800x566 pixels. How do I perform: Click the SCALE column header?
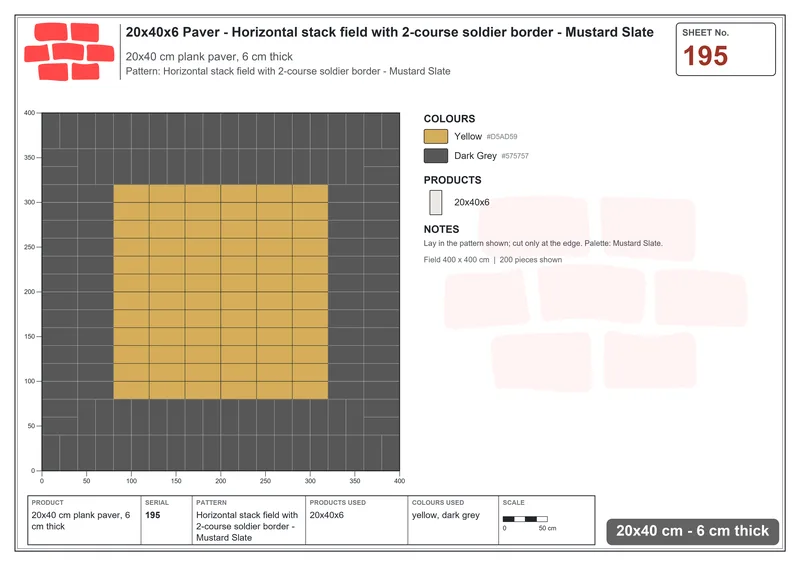click(513, 503)
